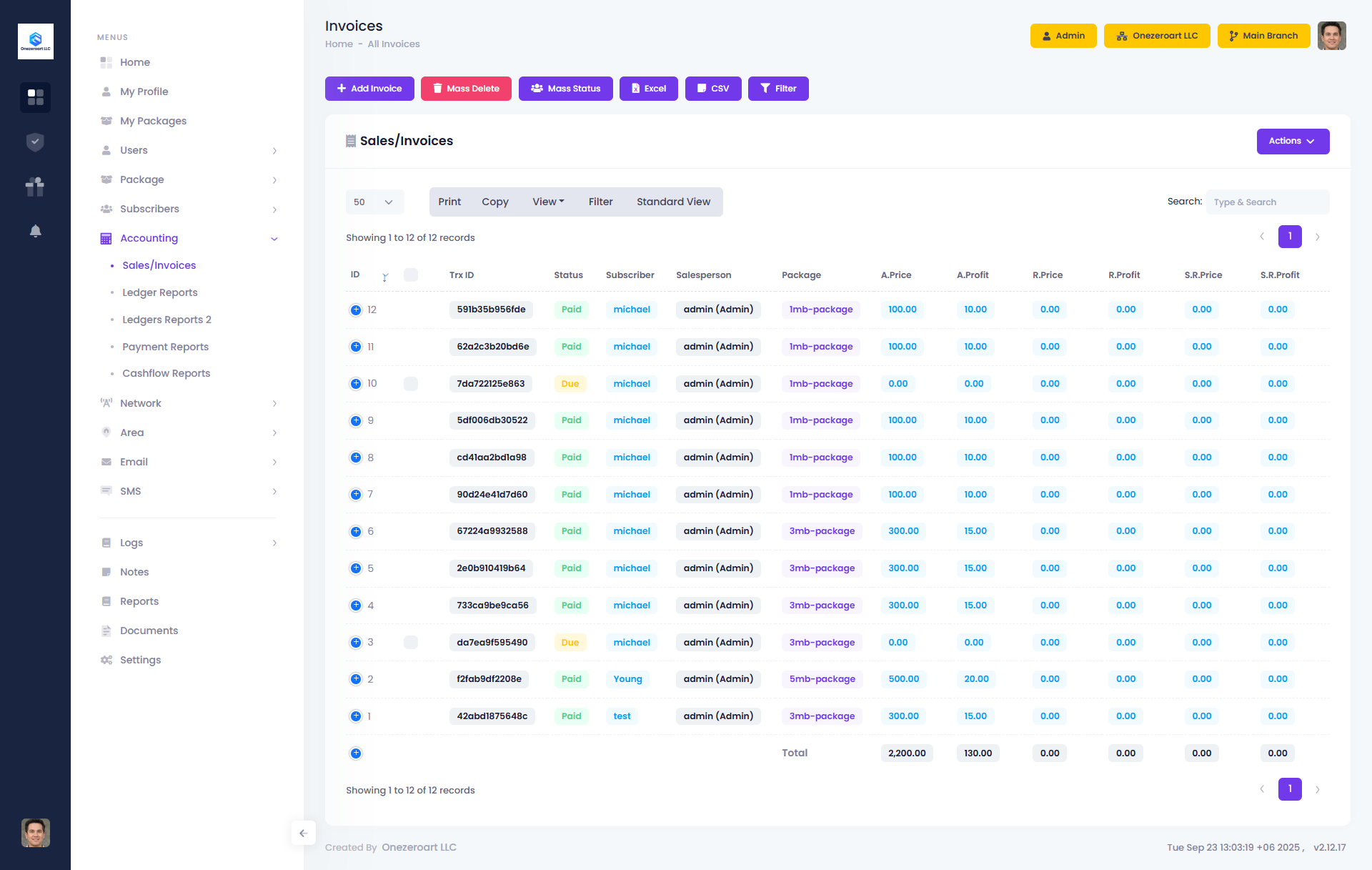Toggle the select-all checkbox in the table header
Viewport: 1372px width, 870px height.
point(411,275)
